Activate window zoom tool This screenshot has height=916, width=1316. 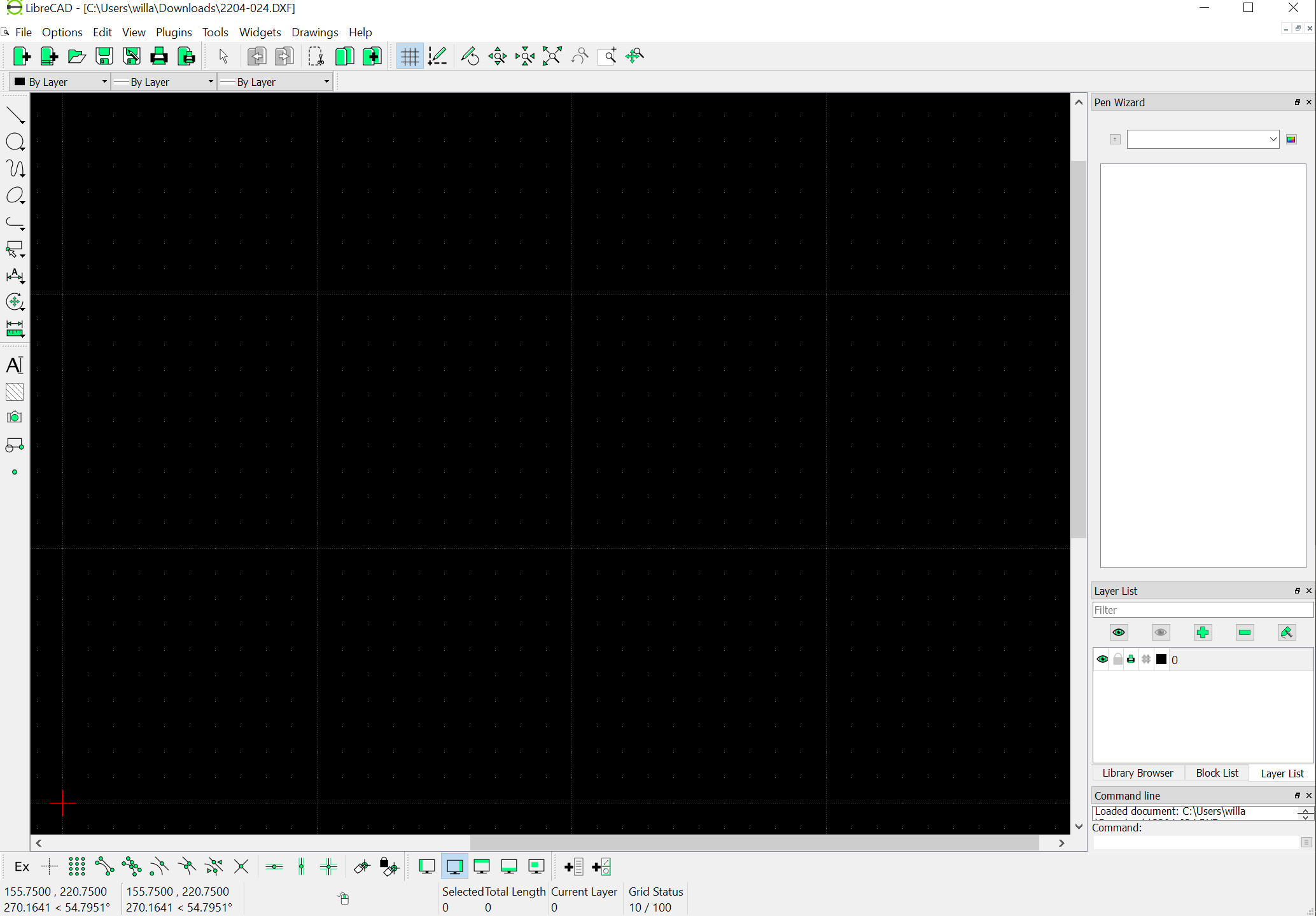(x=607, y=57)
